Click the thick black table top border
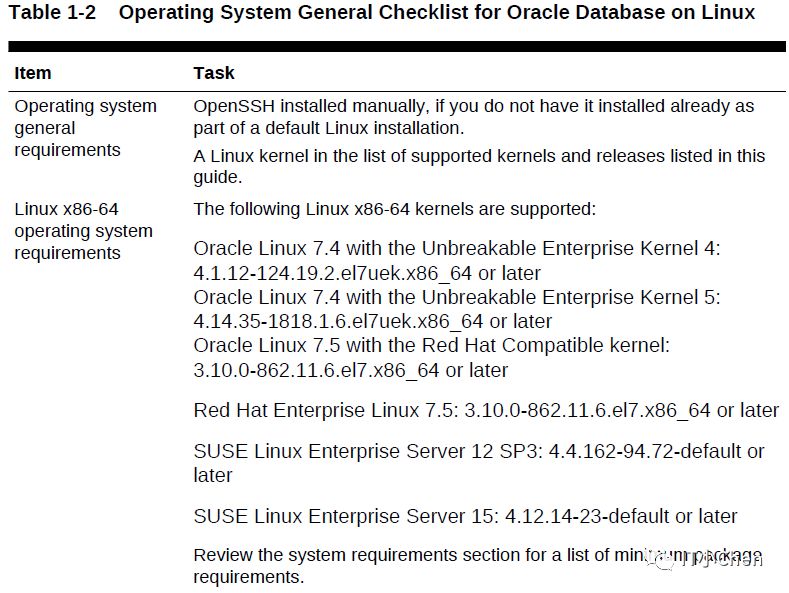The image size is (789, 593). tap(397, 46)
